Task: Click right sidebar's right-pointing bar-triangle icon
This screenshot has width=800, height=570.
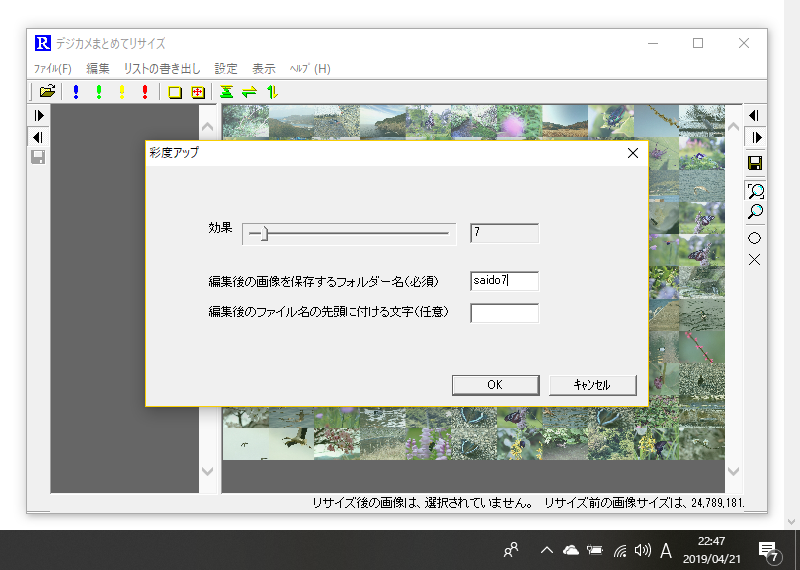Action: (756, 137)
